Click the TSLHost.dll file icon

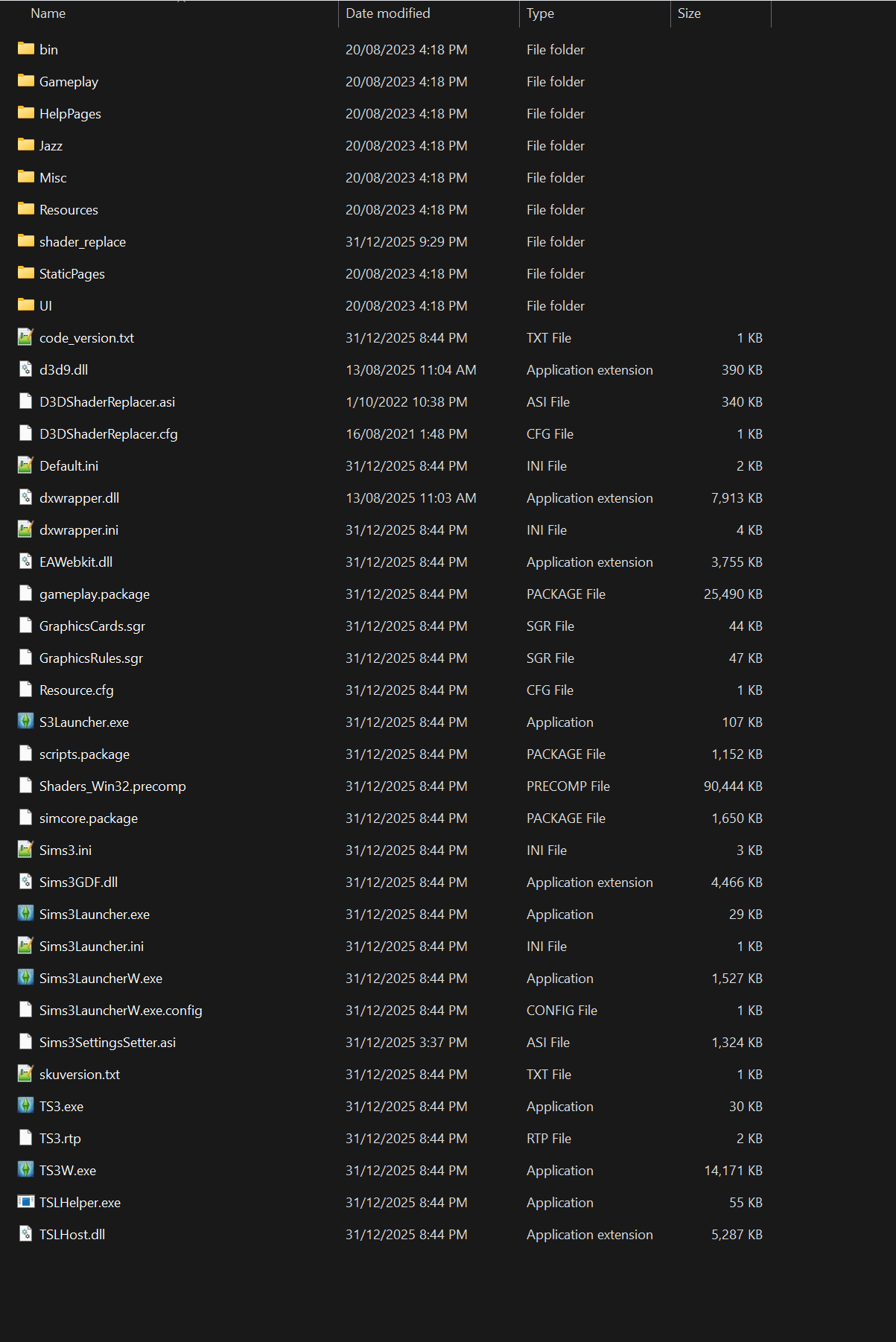[x=26, y=1234]
